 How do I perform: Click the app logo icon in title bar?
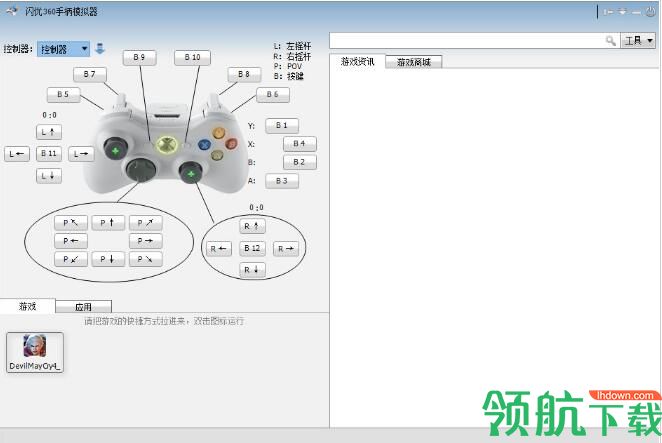[x=12, y=11]
